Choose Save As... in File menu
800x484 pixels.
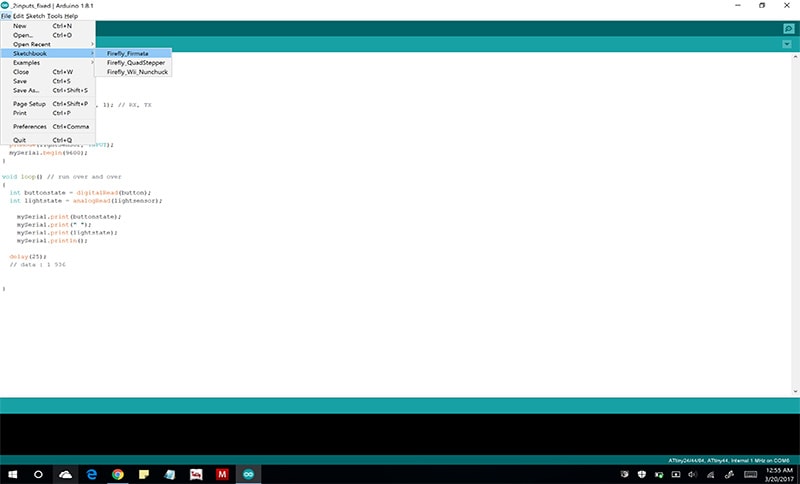coord(48,90)
